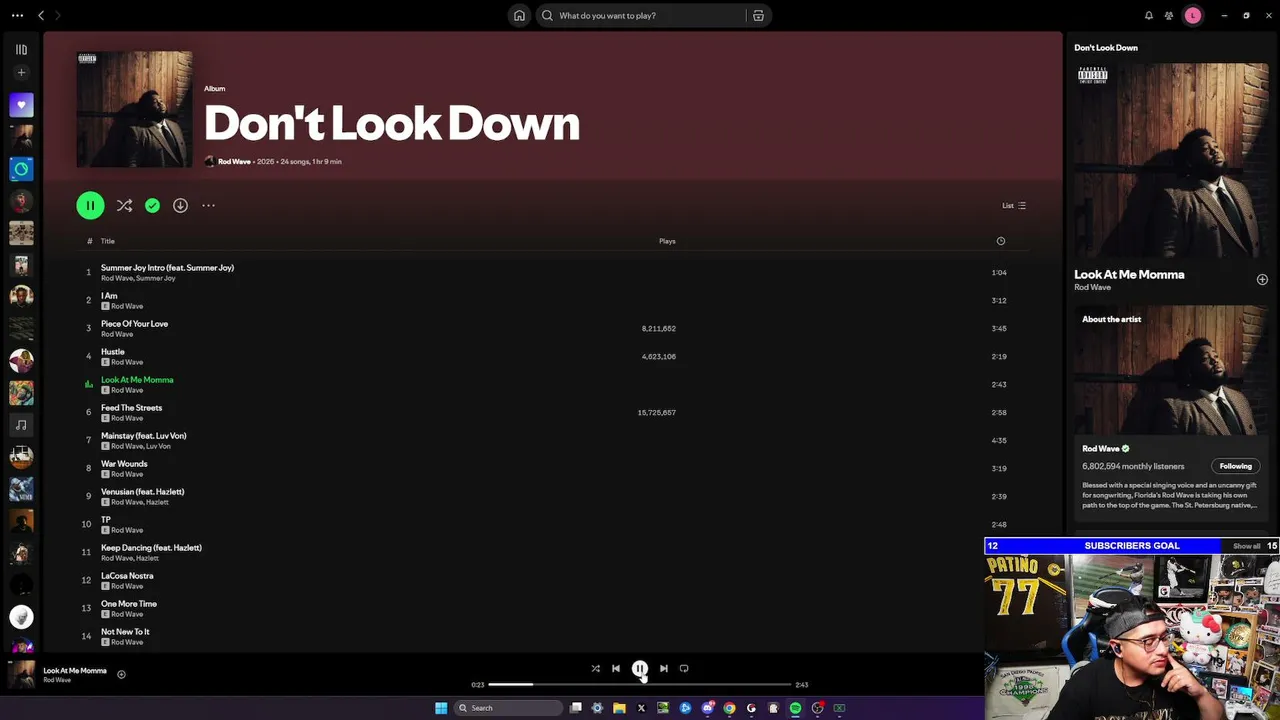Open Luv Von artist link under Mainstay
Screen dimensions: 1280x720
click(158, 446)
